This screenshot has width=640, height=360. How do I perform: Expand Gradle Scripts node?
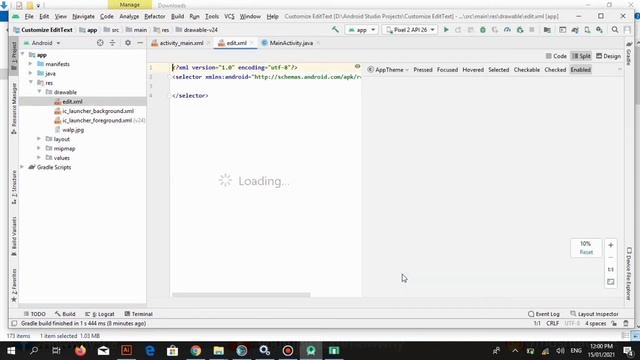(x=22, y=167)
